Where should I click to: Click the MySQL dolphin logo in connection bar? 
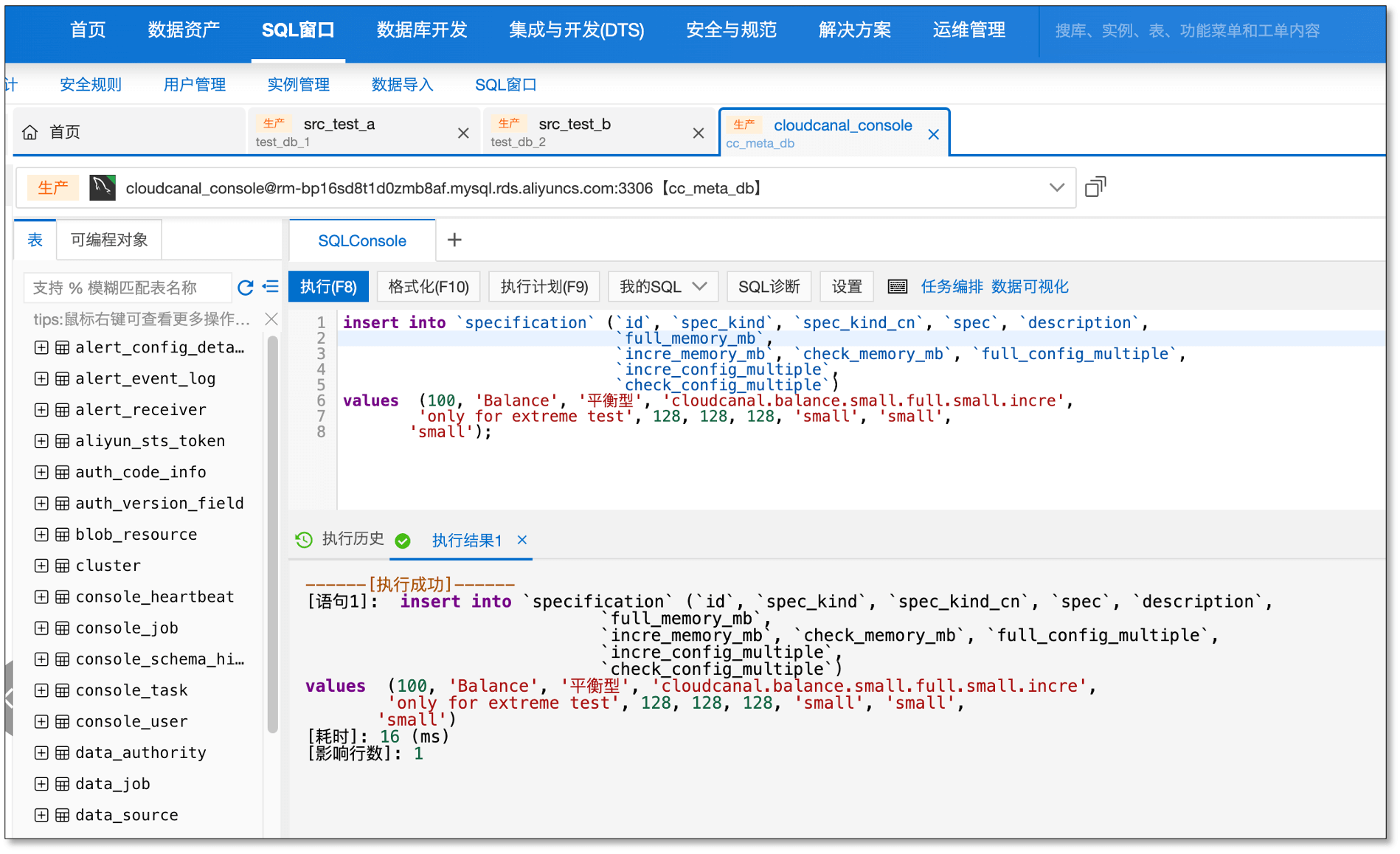coord(103,187)
